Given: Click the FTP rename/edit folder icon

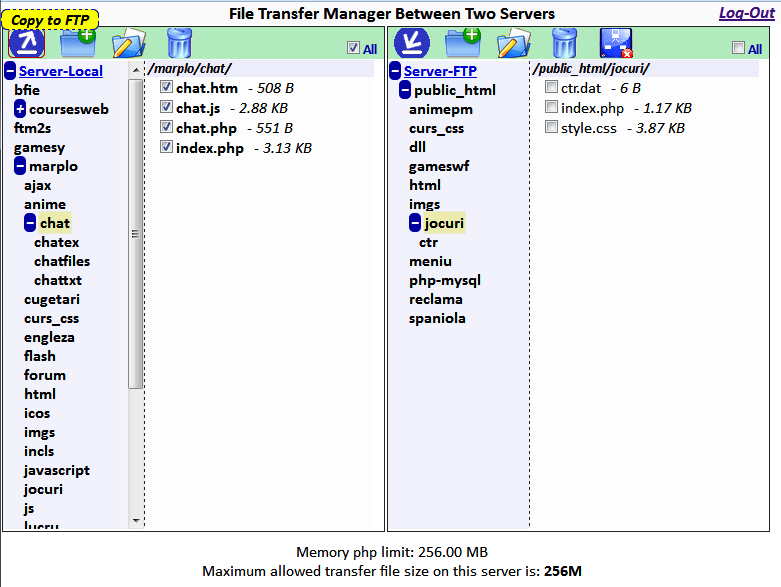Looking at the screenshot, I should point(514,43).
